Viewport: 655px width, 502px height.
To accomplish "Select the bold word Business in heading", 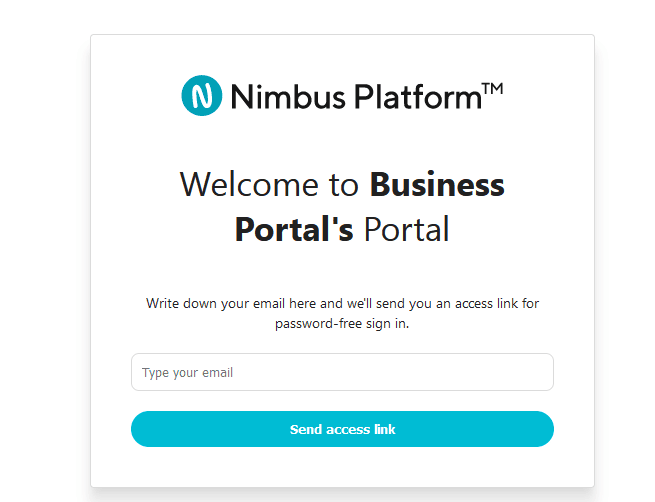I will pos(437,184).
